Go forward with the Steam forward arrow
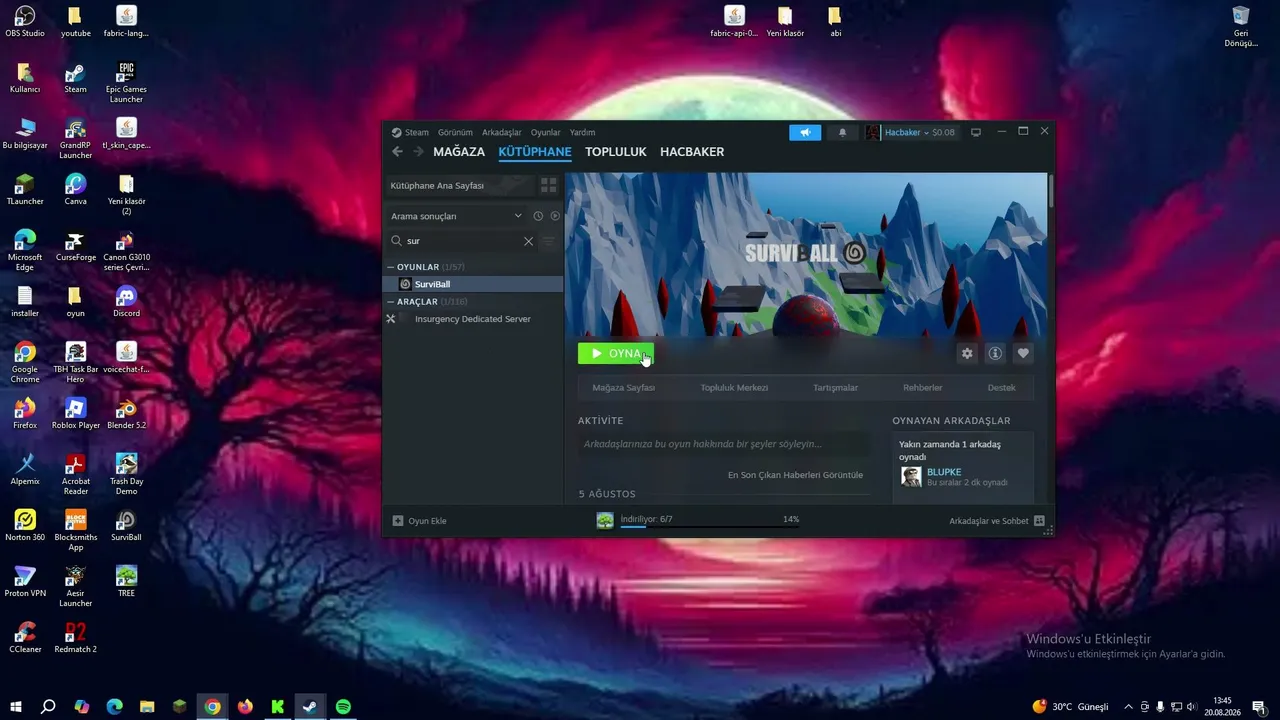Screen dimensions: 1280x720 pyautogui.click(x=418, y=152)
